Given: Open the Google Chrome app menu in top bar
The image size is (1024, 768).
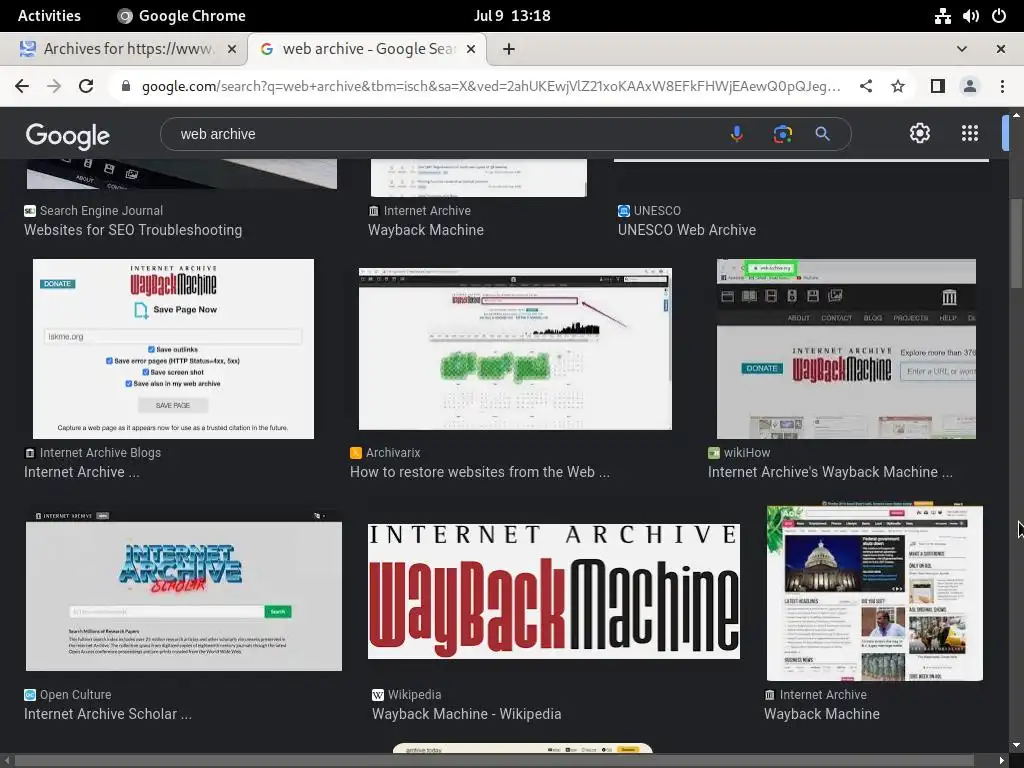Looking at the screenshot, I should point(182,16).
